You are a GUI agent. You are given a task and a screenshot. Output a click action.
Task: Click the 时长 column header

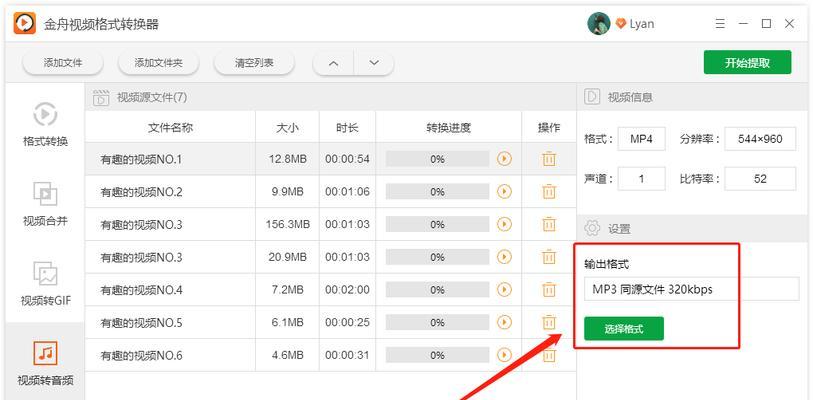[x=347, y=128]
